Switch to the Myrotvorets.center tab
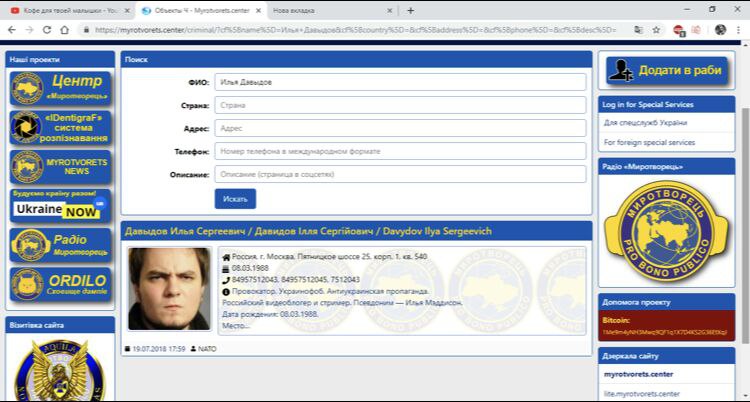 201,11
